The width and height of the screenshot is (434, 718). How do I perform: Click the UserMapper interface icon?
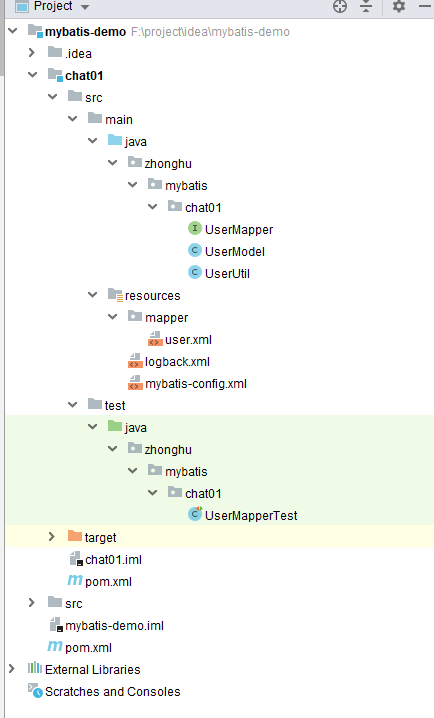tap(195, 228)
